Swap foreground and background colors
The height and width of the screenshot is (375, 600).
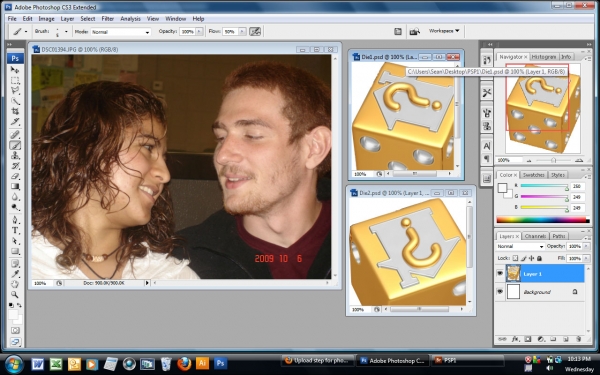tap(19, 305)
